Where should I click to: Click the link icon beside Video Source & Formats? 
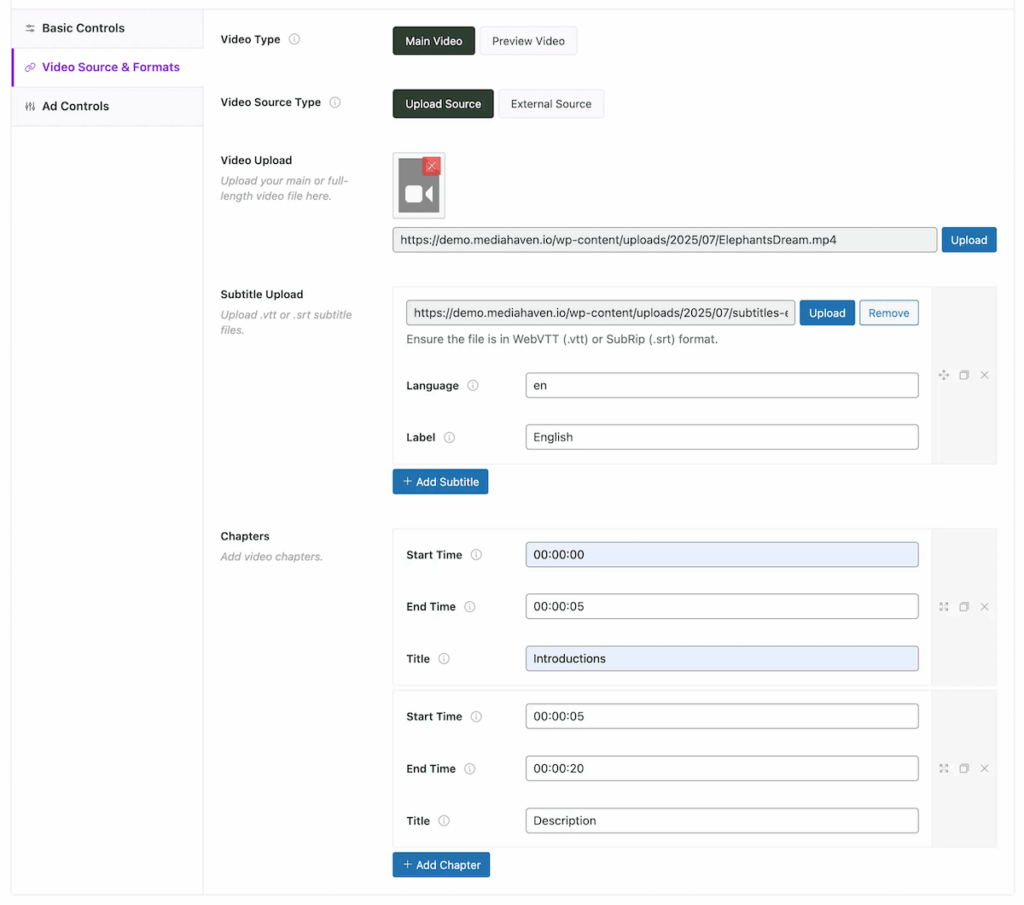tap(31, 67)
